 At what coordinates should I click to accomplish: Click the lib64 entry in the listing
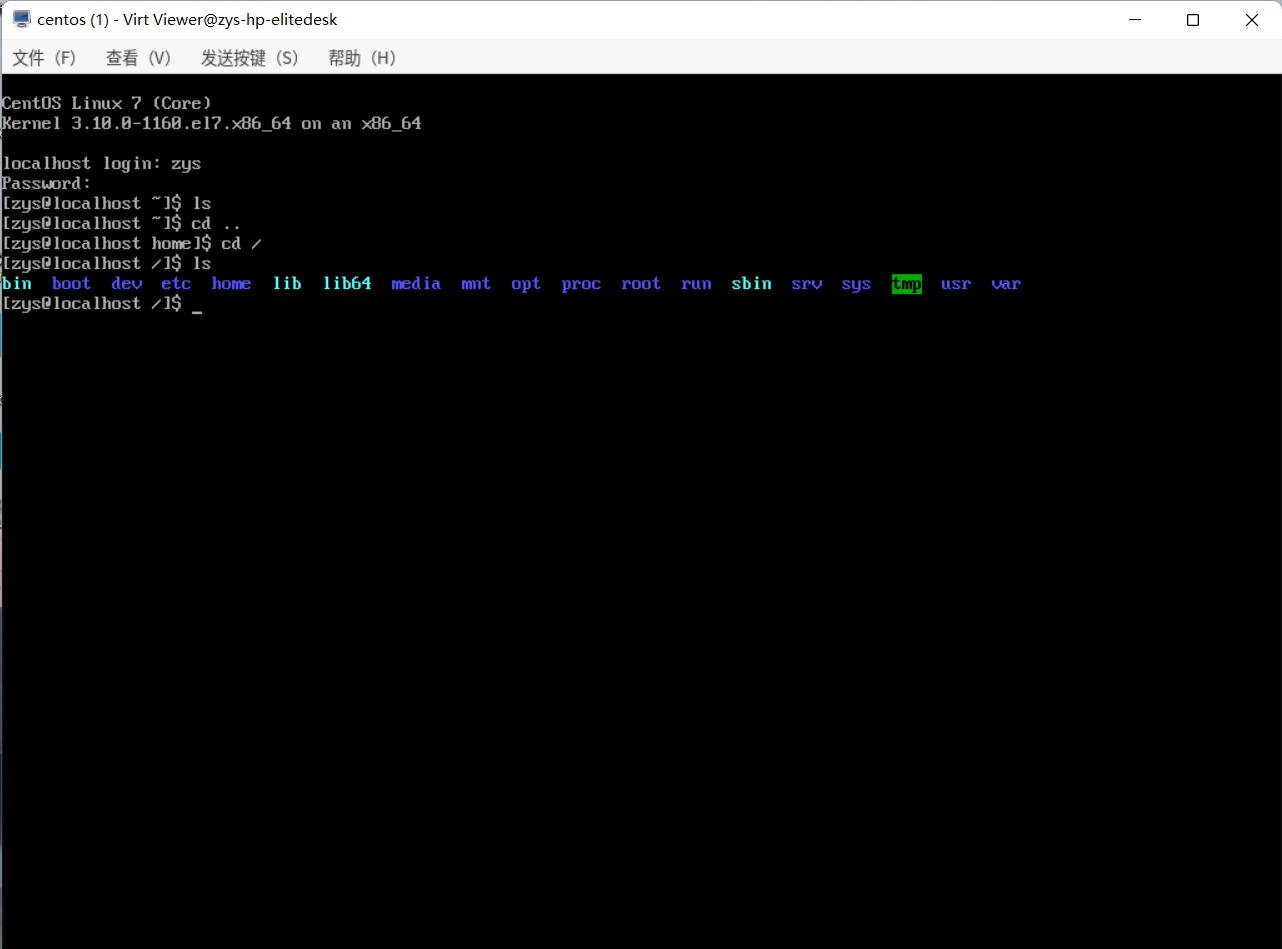[x=347, y=284]
